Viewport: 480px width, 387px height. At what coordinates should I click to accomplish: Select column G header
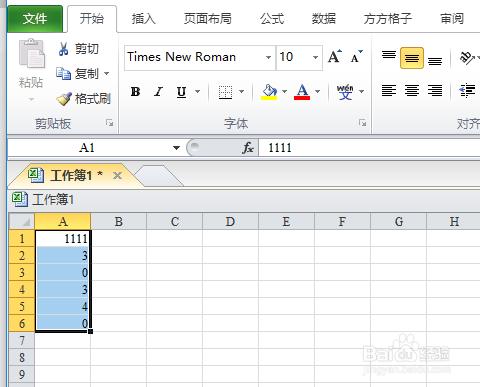click(x=399, y=221)
